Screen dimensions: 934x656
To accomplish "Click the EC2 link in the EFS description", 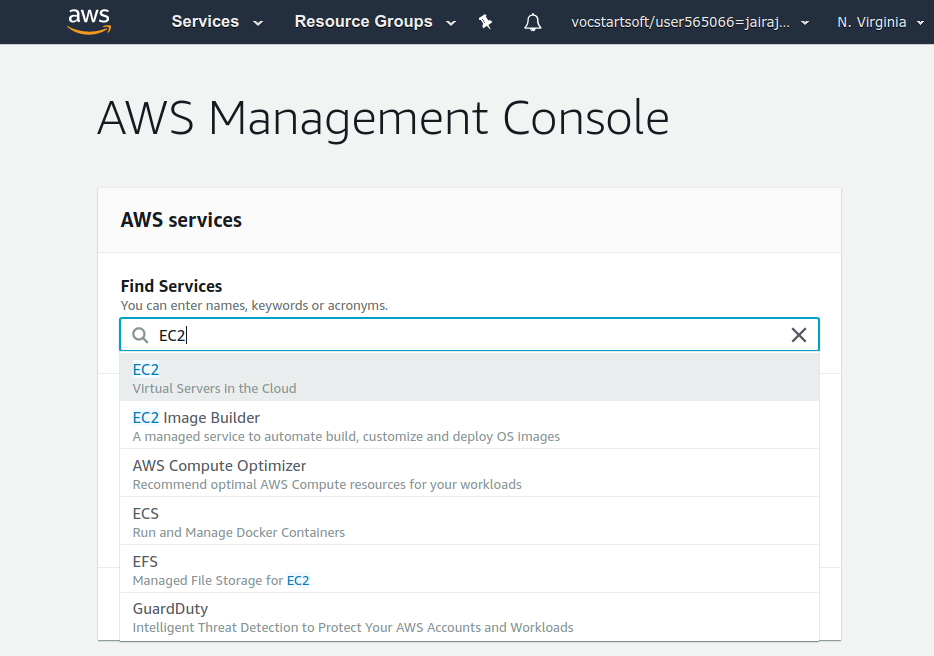I will [x=296, y=580].
